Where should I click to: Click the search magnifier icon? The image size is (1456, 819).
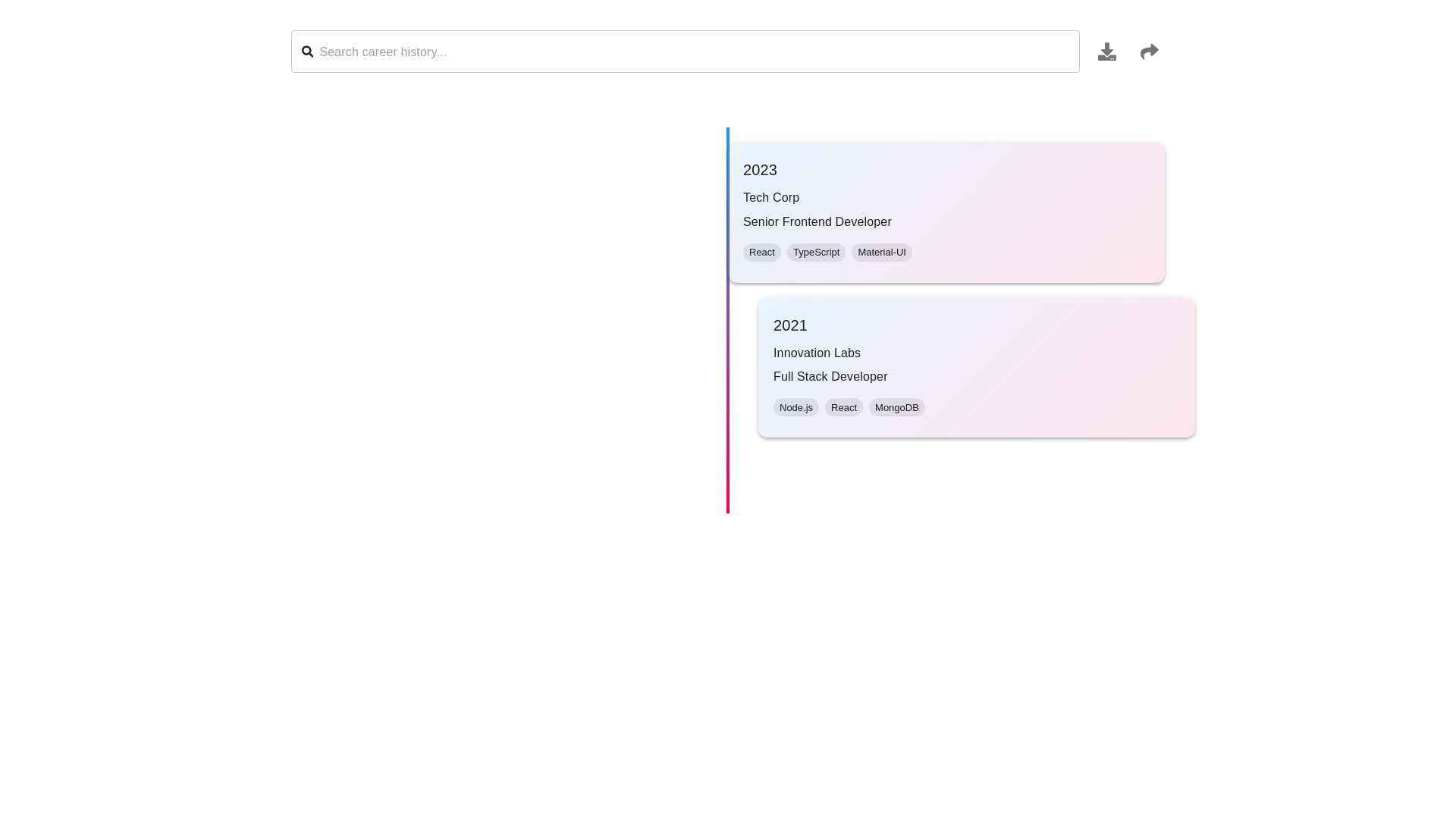[x=308, y=51]
